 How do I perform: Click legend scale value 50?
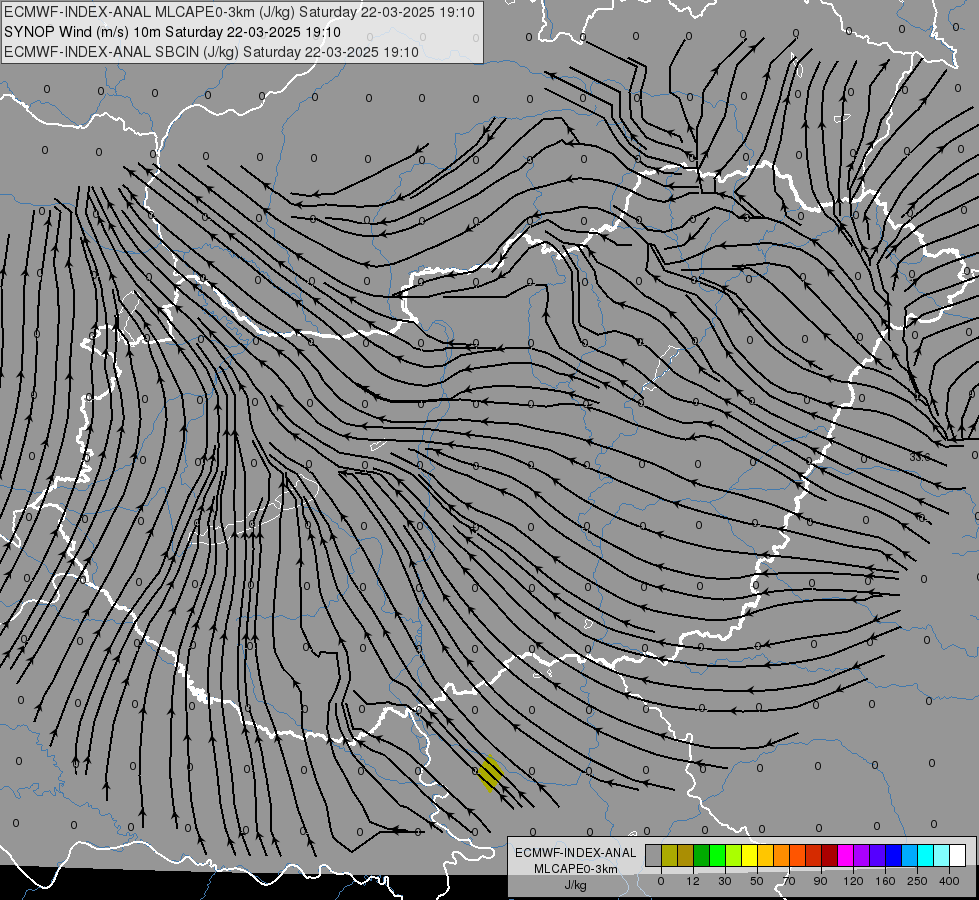pos(756,881)
